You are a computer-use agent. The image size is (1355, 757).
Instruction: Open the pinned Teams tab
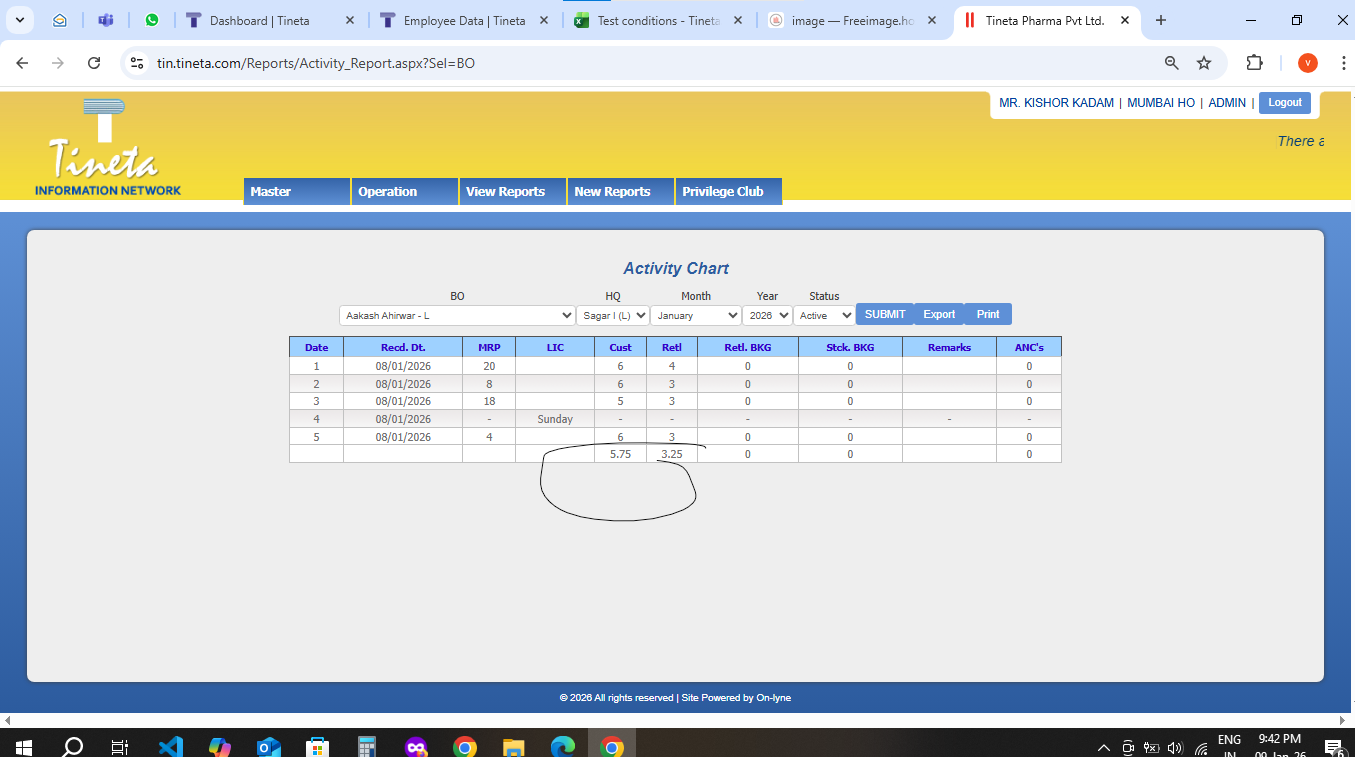(106, 20)
